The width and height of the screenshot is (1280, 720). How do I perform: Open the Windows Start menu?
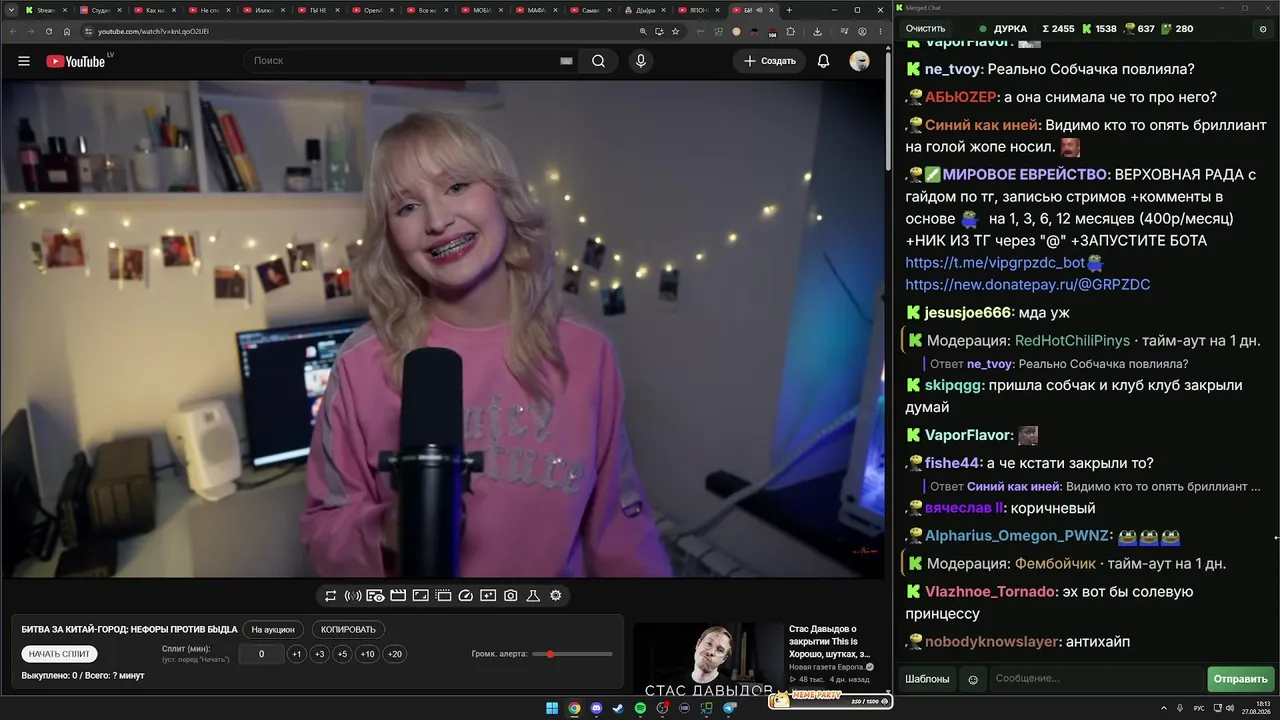click(x=552, y=708)
